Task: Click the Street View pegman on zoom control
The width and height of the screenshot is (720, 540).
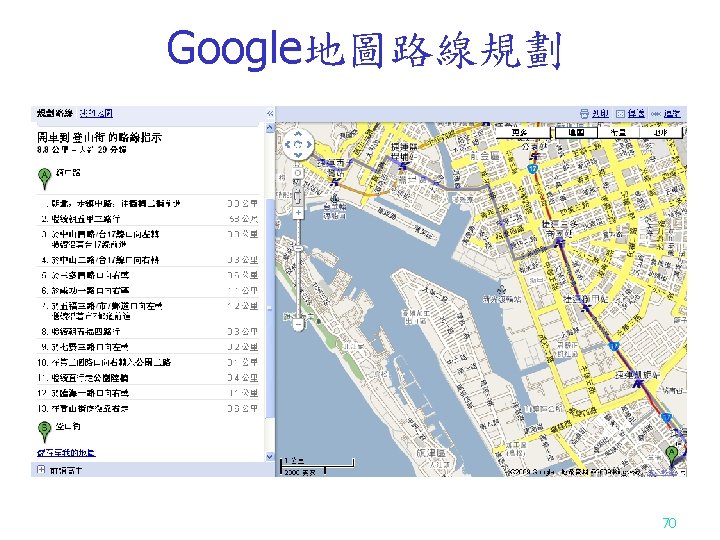Action: click(298, 197)
